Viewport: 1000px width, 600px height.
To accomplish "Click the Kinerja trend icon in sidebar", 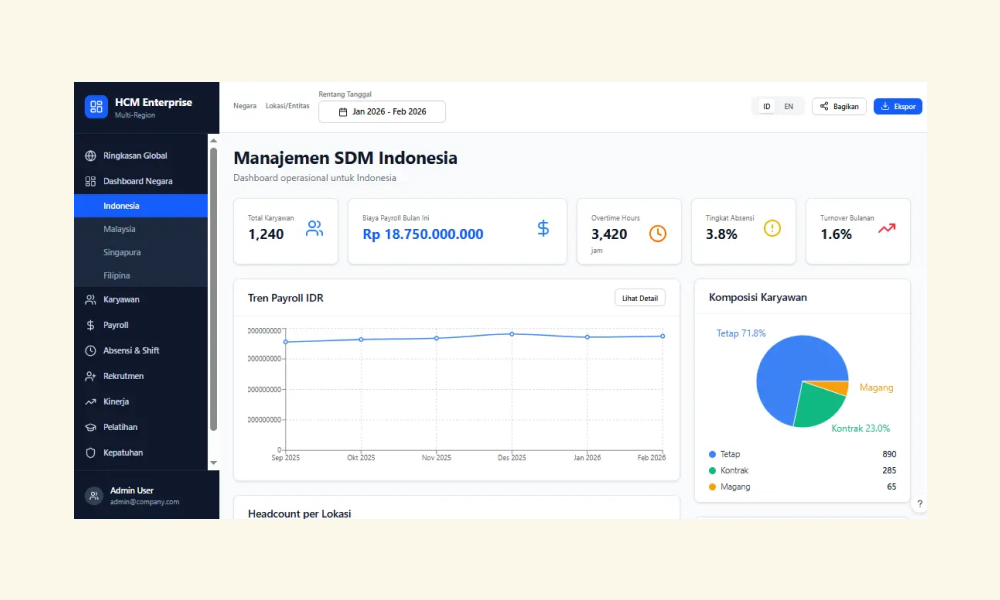I will click(91, 402).
